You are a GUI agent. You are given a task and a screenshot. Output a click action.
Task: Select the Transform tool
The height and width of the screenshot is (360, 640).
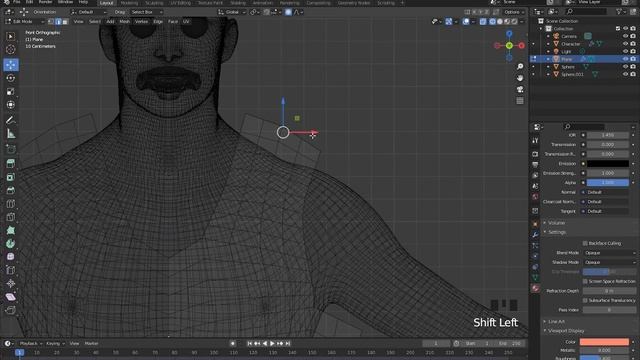11,105
